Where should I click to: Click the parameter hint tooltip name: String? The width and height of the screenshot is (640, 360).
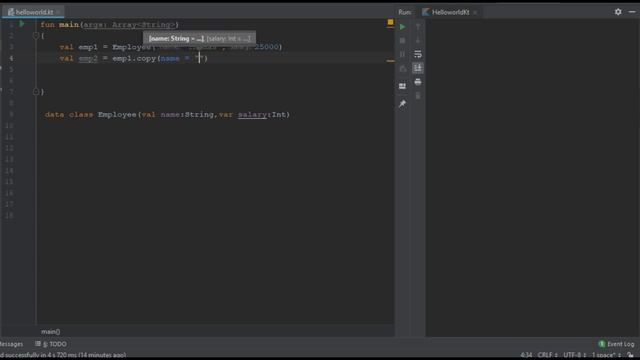pyautogui.click(x=176, y=38)
